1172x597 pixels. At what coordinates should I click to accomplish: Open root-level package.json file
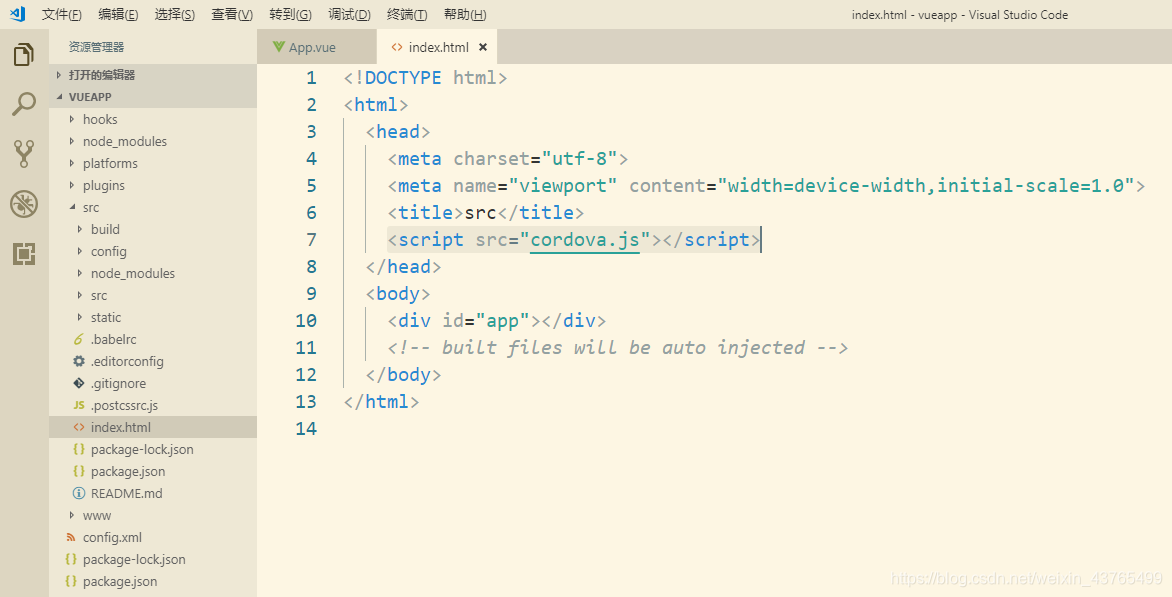click(x=152, y=581)
